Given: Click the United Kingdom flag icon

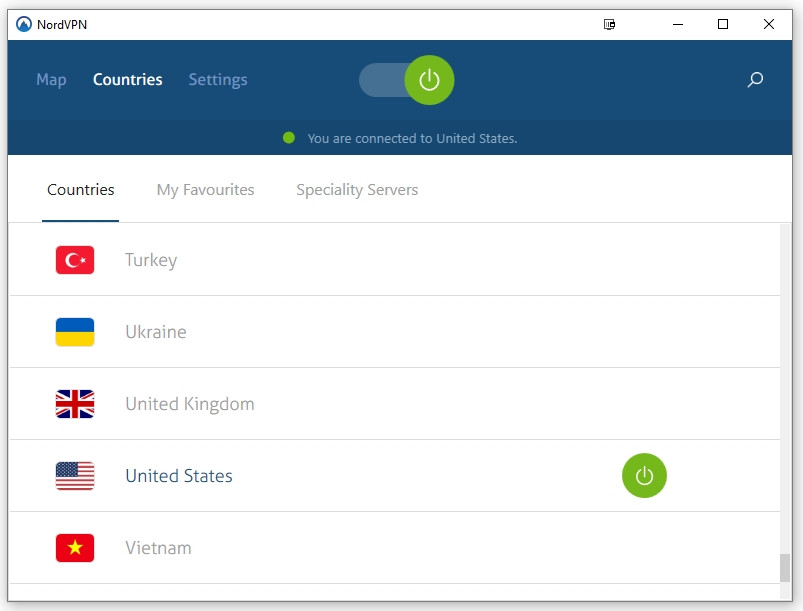Looking at the screenshot, I should click(75, 404).
